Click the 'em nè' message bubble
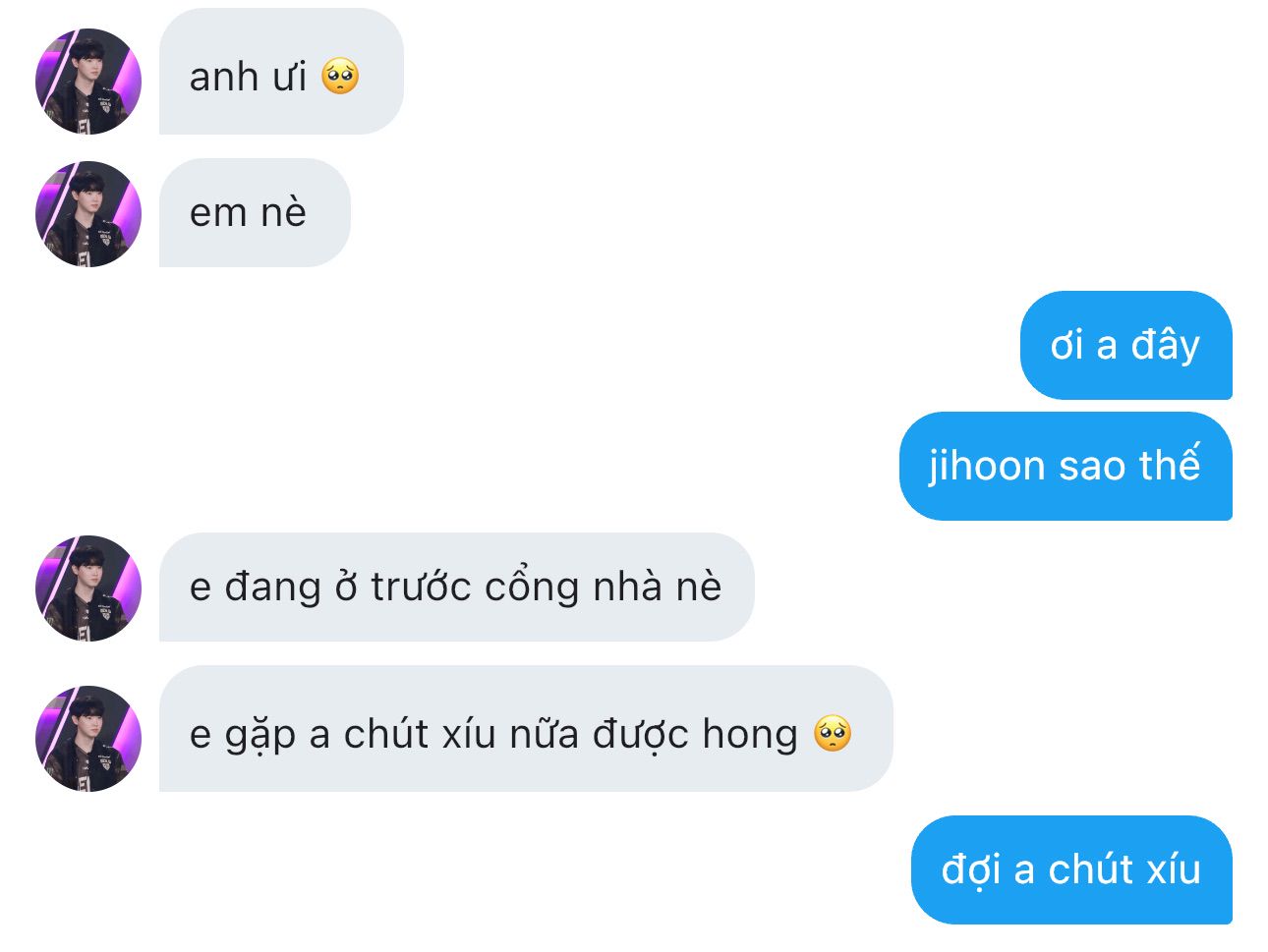The width and height of the screenshot is (1268, 952). 255,212
